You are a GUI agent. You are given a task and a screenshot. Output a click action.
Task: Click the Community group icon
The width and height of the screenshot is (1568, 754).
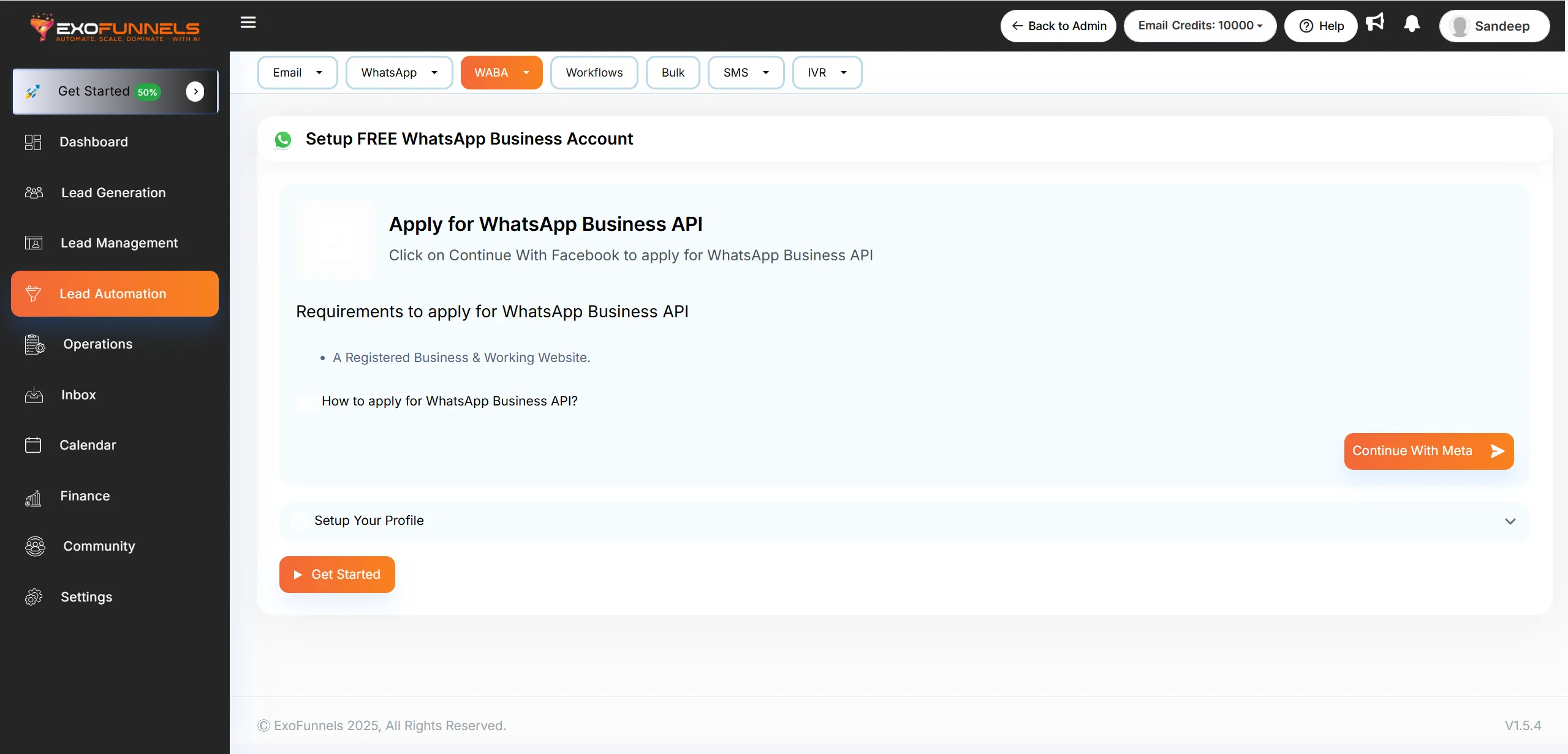point(35,546)
